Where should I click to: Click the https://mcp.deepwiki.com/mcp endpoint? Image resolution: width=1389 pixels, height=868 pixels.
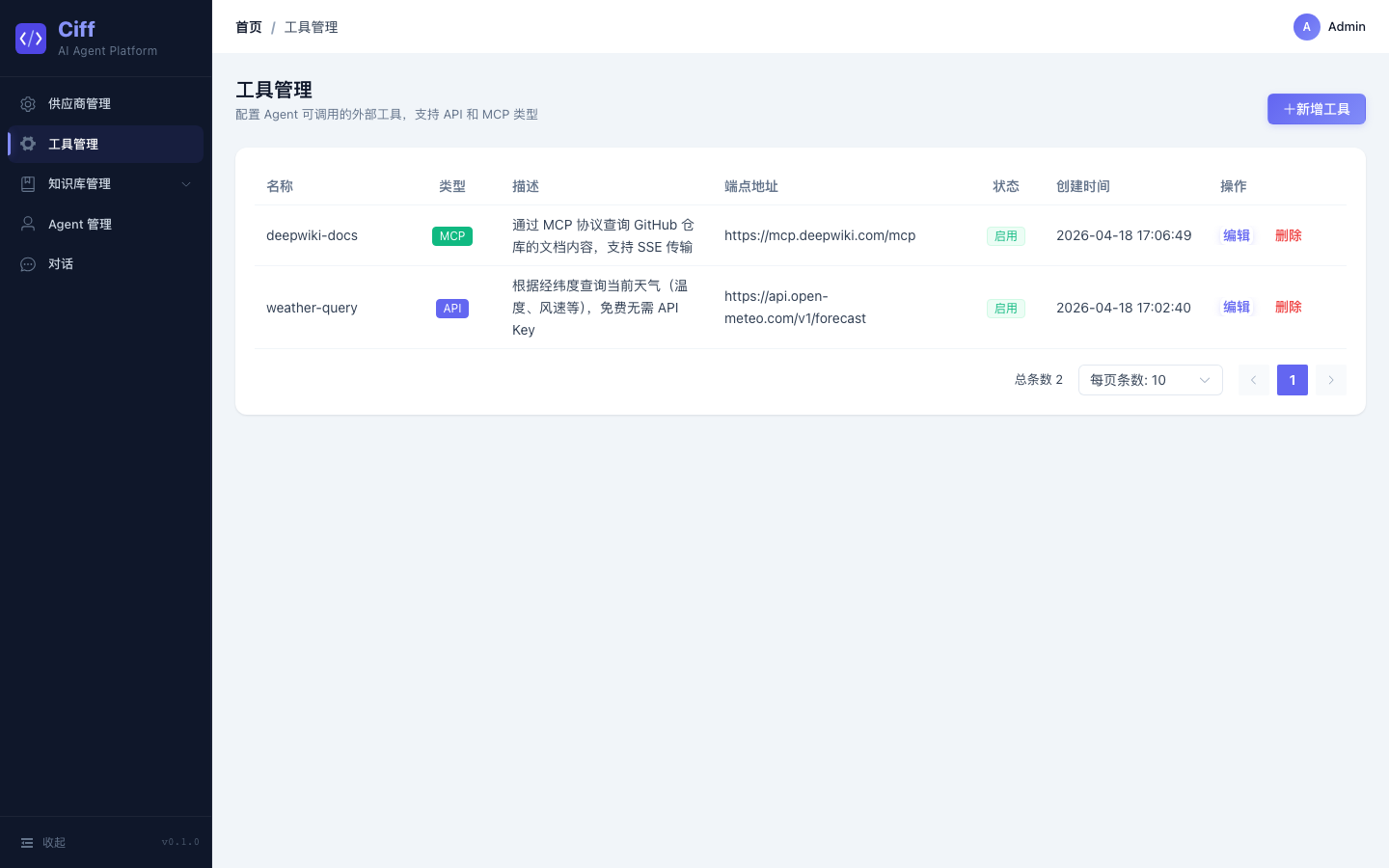click(820, 235)
